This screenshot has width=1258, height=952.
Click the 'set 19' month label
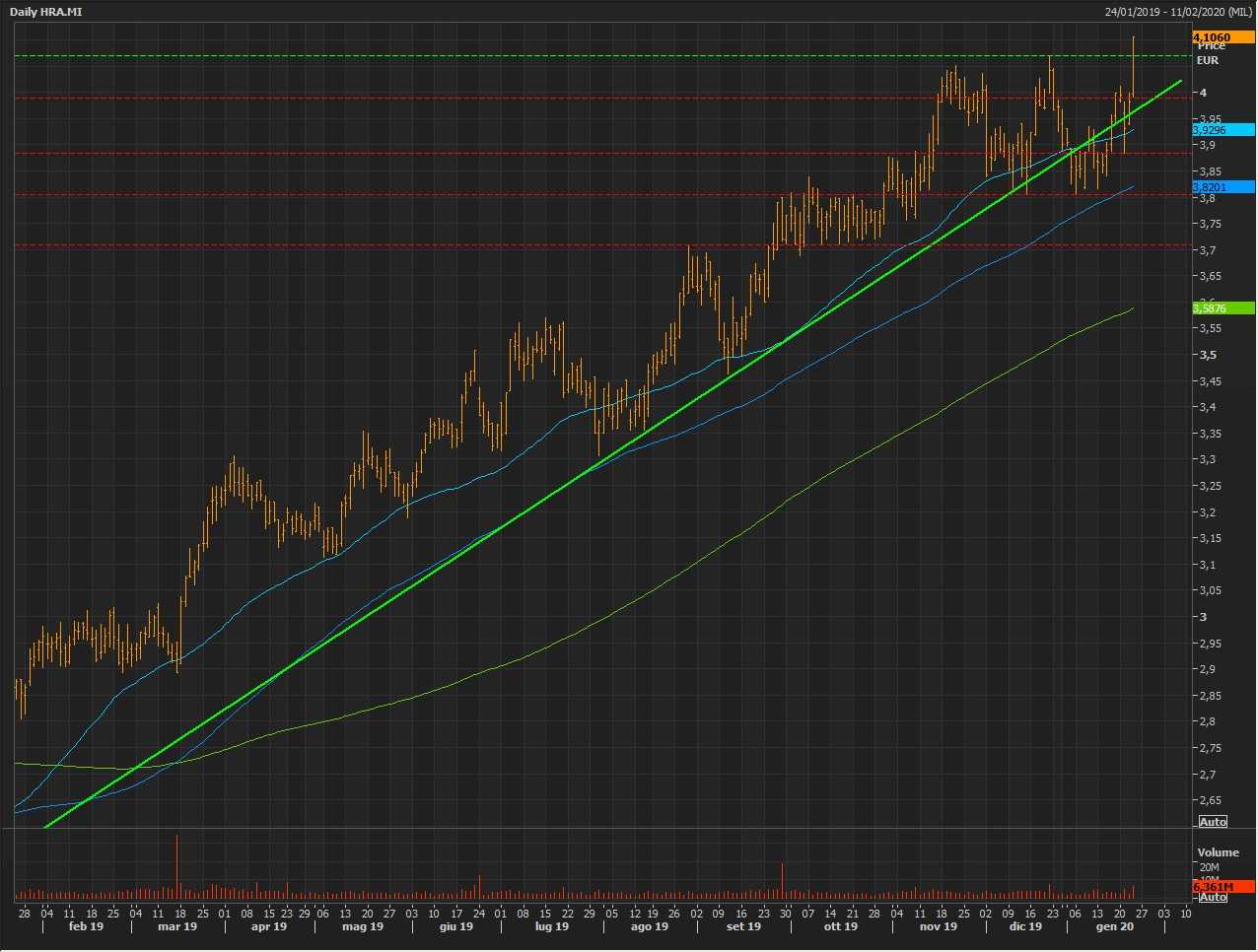tap(743, 926)
